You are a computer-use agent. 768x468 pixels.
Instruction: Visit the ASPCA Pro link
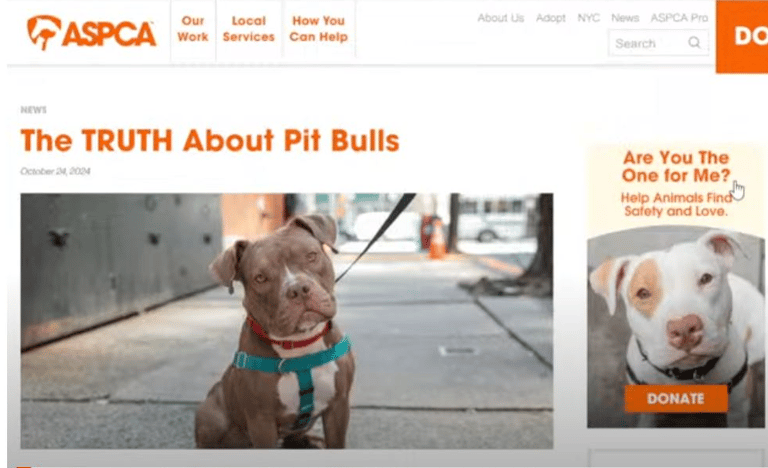[x=679, y=18]
